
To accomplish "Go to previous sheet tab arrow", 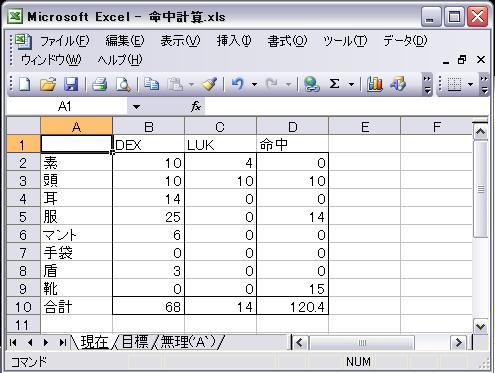I will [30, 342].
